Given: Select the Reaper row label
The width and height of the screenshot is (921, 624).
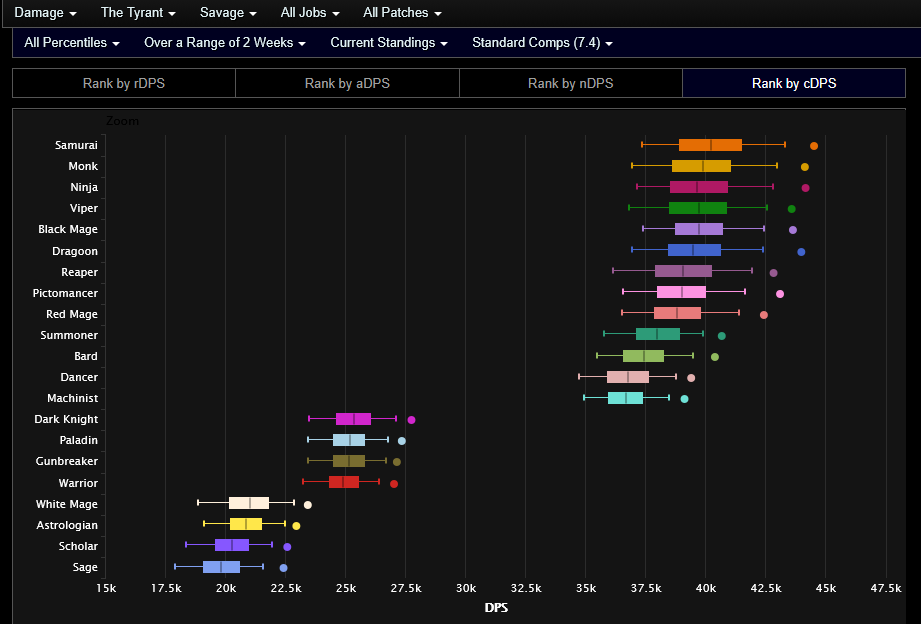Looking at the screenshot, I should (79, 272).
